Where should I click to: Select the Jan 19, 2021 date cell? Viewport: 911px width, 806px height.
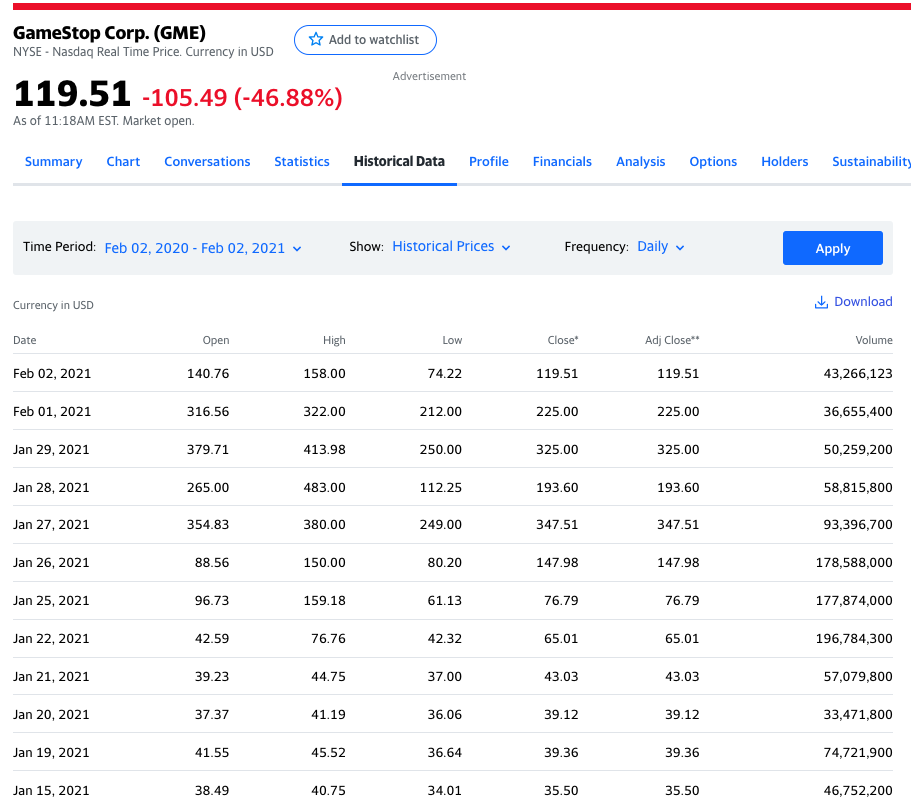click(x=51, y=753)
